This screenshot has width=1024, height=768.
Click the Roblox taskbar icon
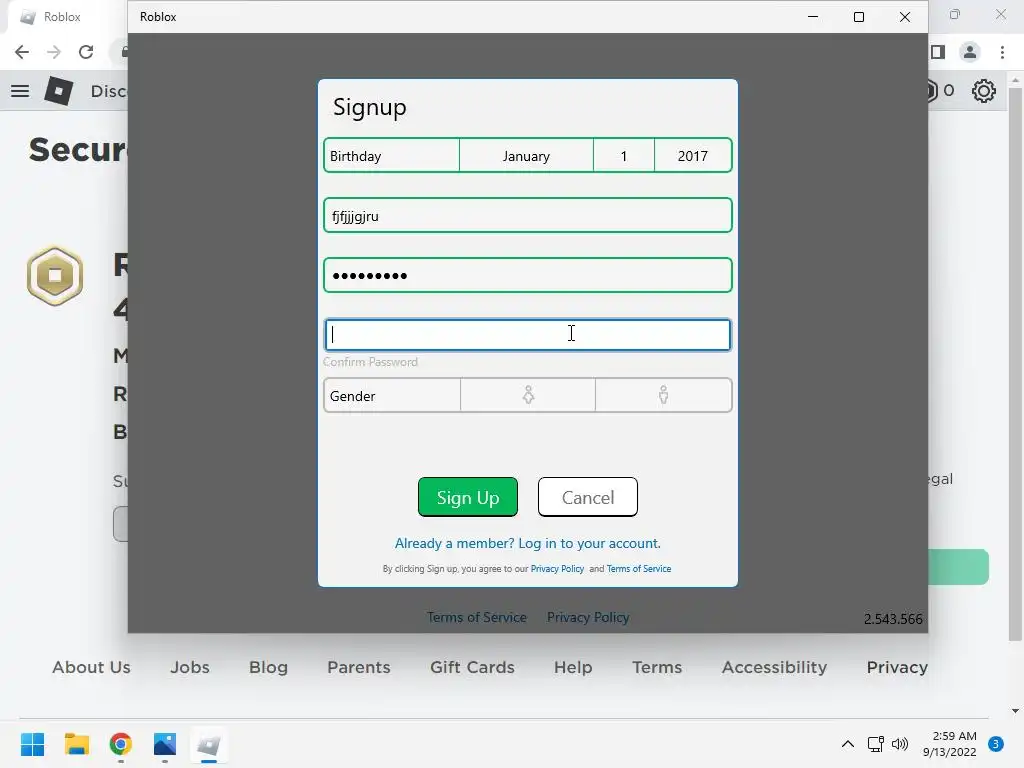tap(209, 744)
